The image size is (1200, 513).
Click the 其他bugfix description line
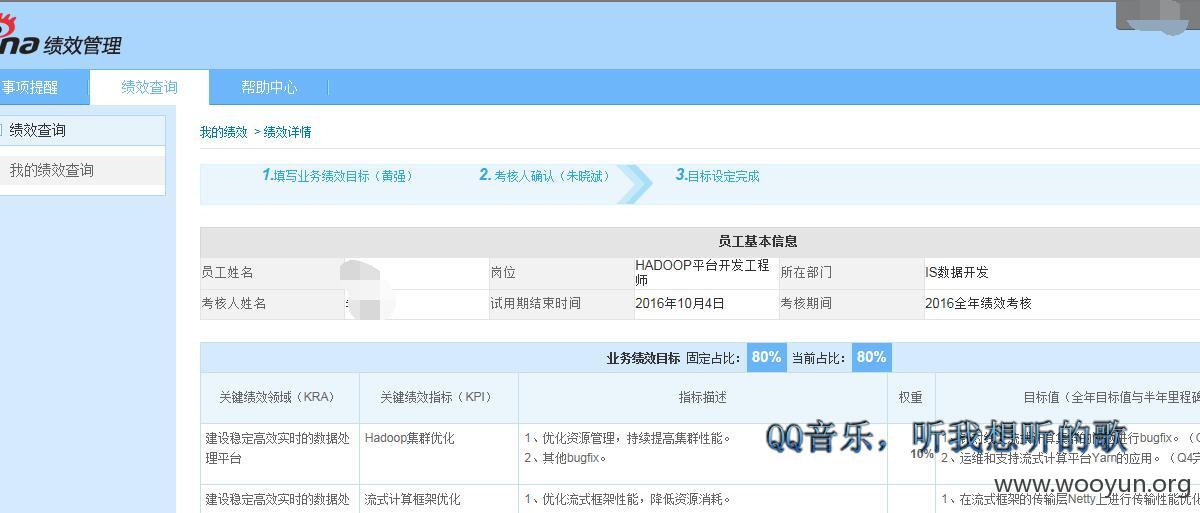[x=566, y=458]
